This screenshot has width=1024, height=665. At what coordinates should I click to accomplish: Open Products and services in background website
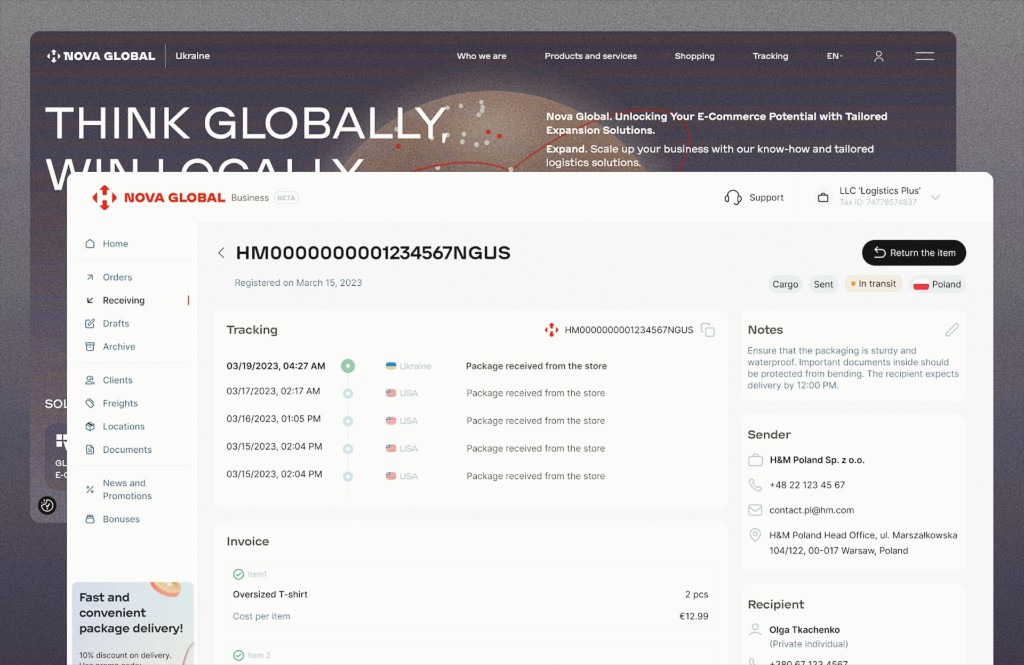pos(590,56)
